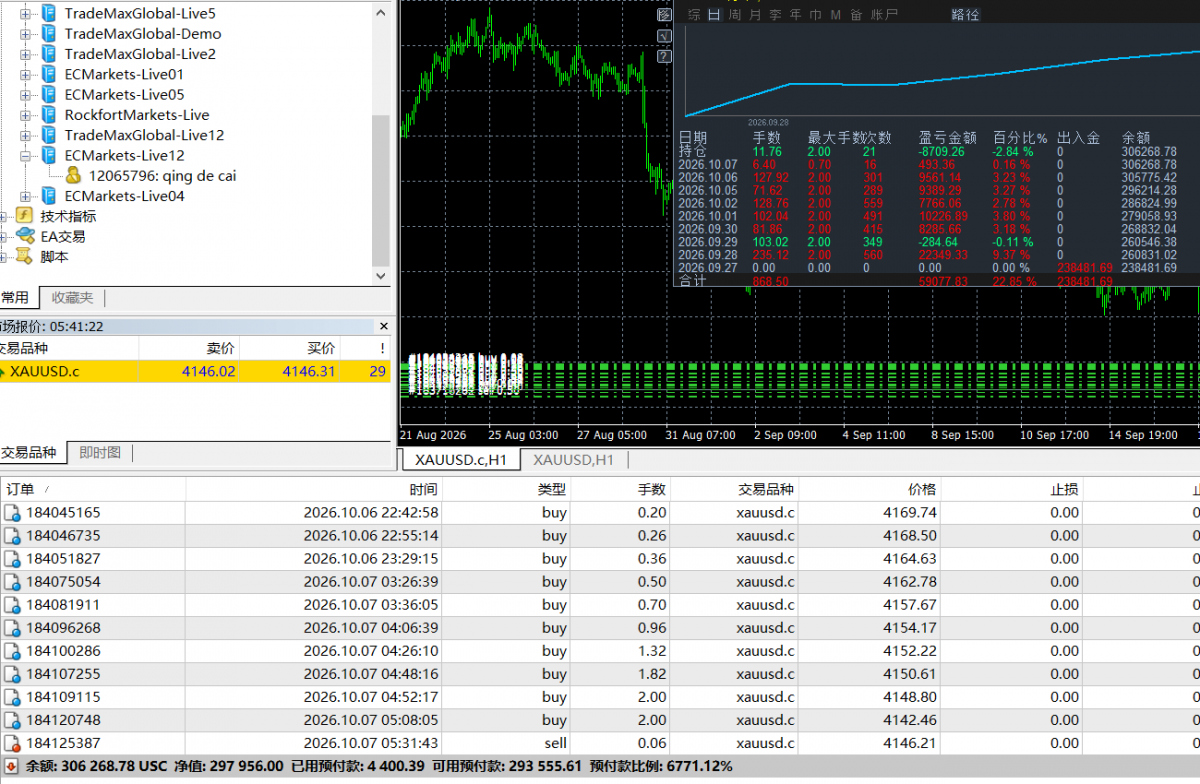Screen dimensions: 1200x784
Task: Click the server icon beside ECMarkets-Live01
Action: click(48, 74)
